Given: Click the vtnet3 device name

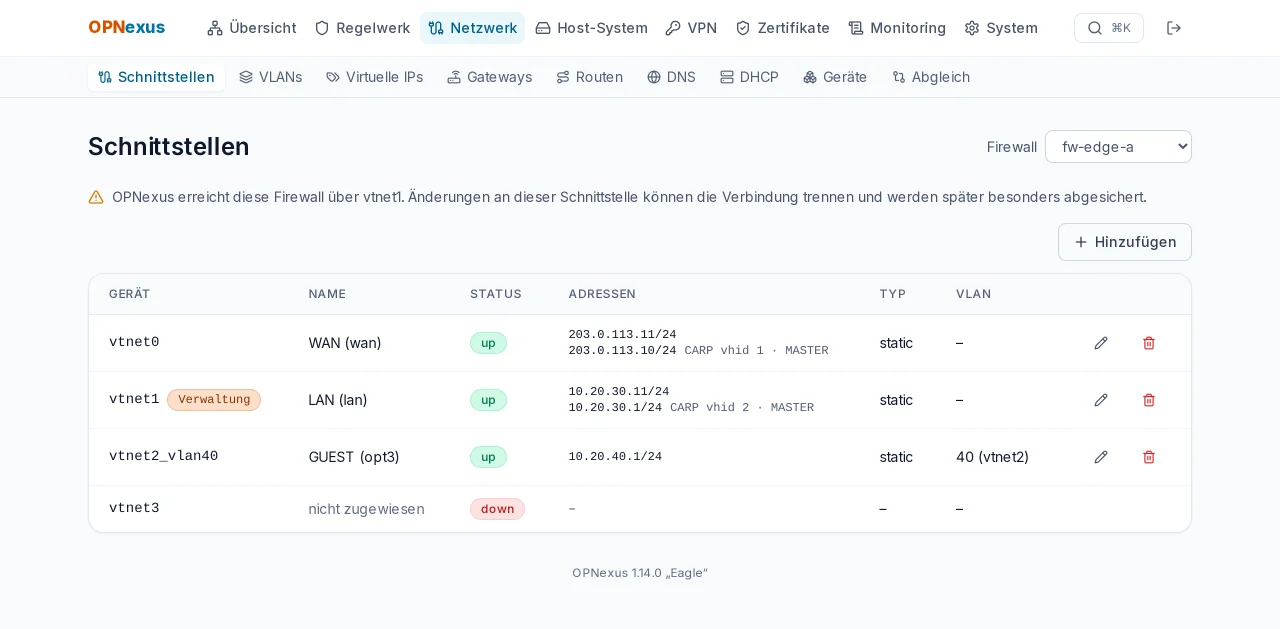Looking at the screenshot, I should 134,508.
